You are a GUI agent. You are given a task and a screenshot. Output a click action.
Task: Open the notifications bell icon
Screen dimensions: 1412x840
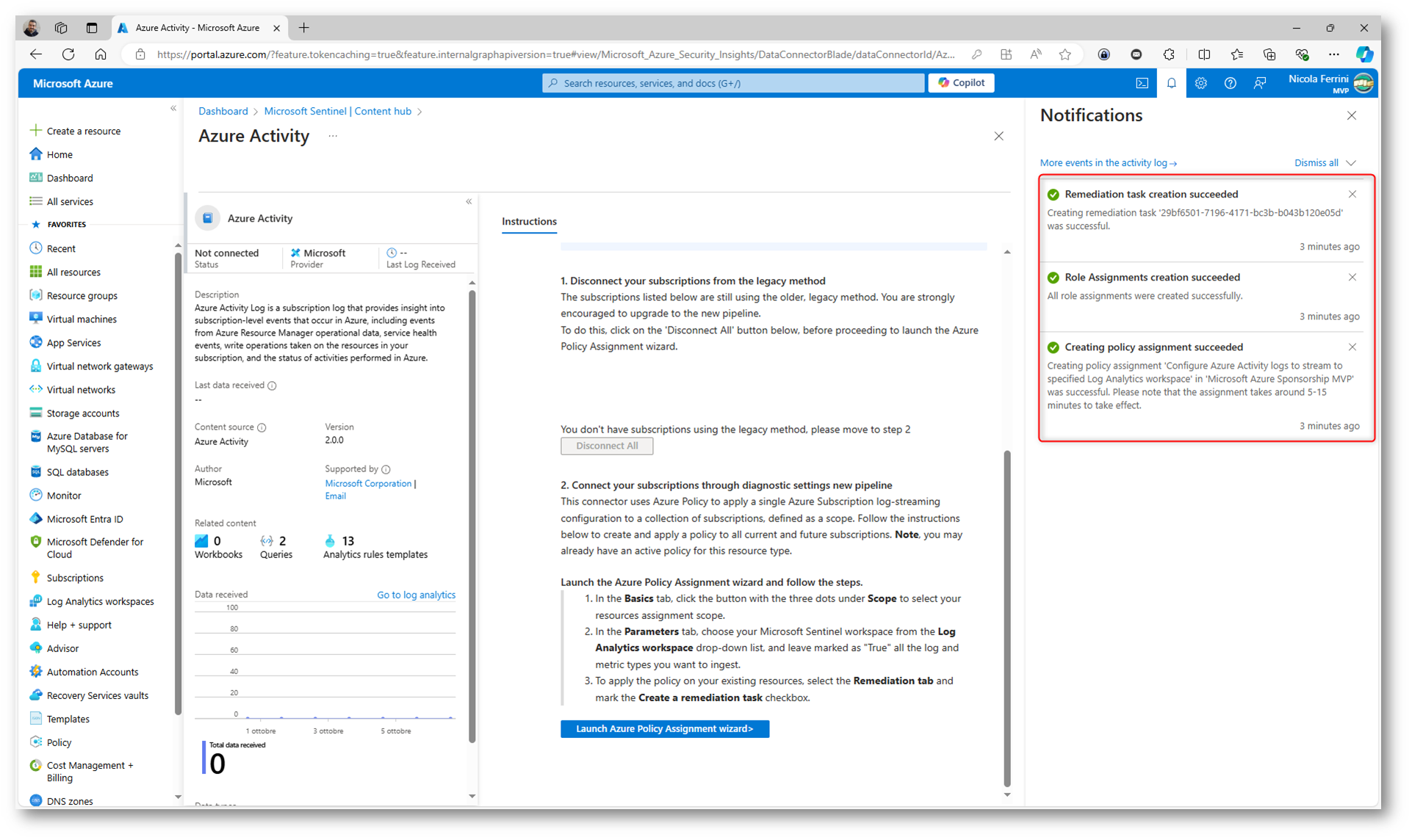pyautogui.click(x=1172, y=83)
